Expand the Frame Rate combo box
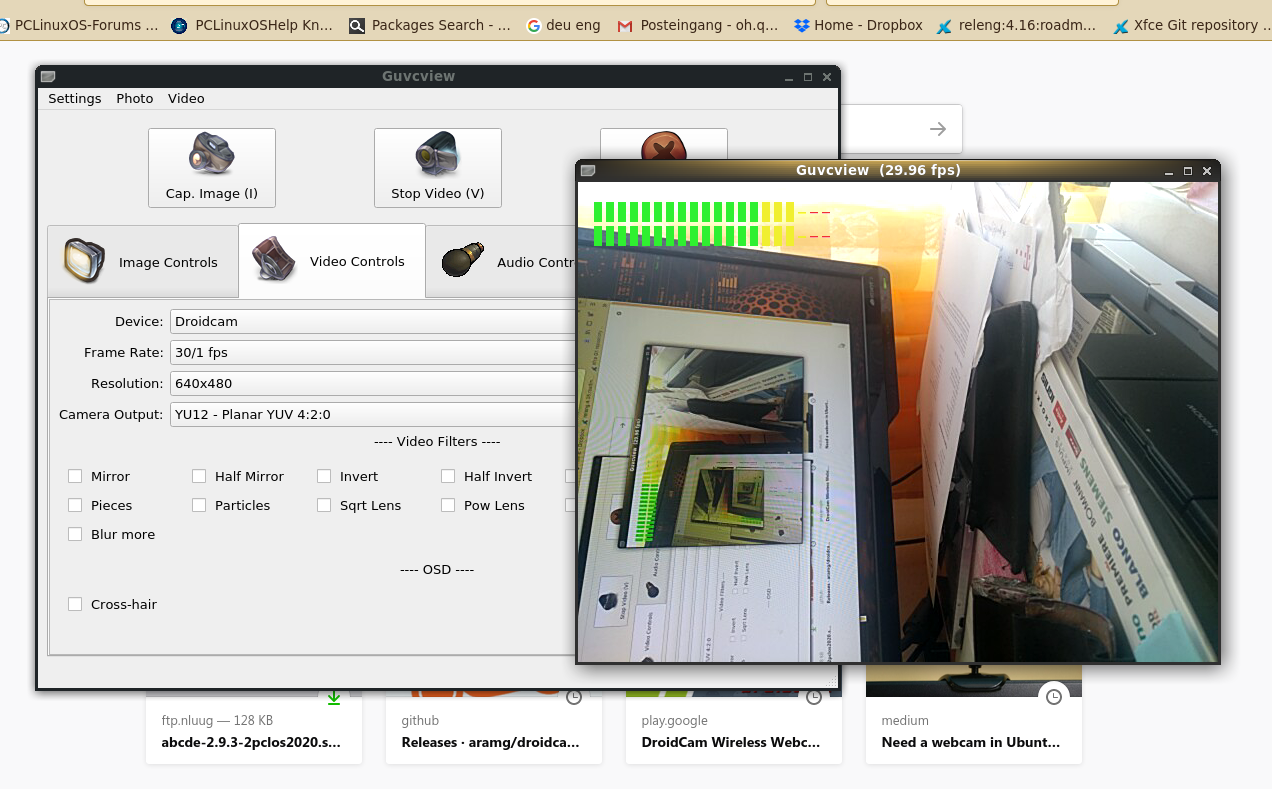1272x789 pixels. pos(372,352)
